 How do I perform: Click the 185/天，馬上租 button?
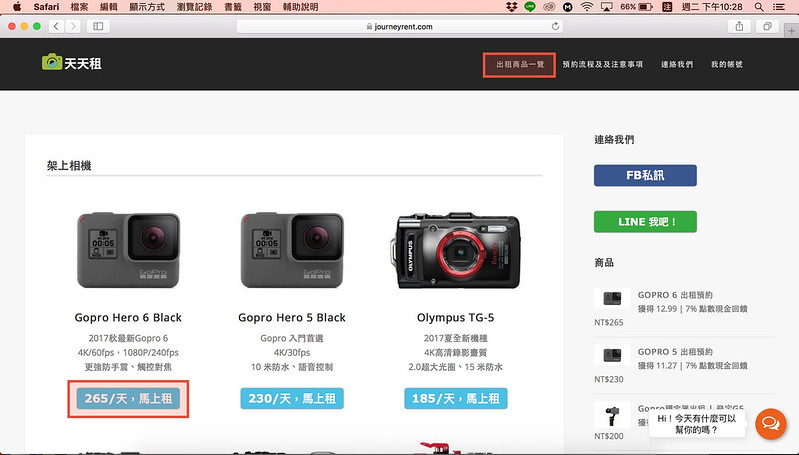pyautogui.click(x=456, y=398)
